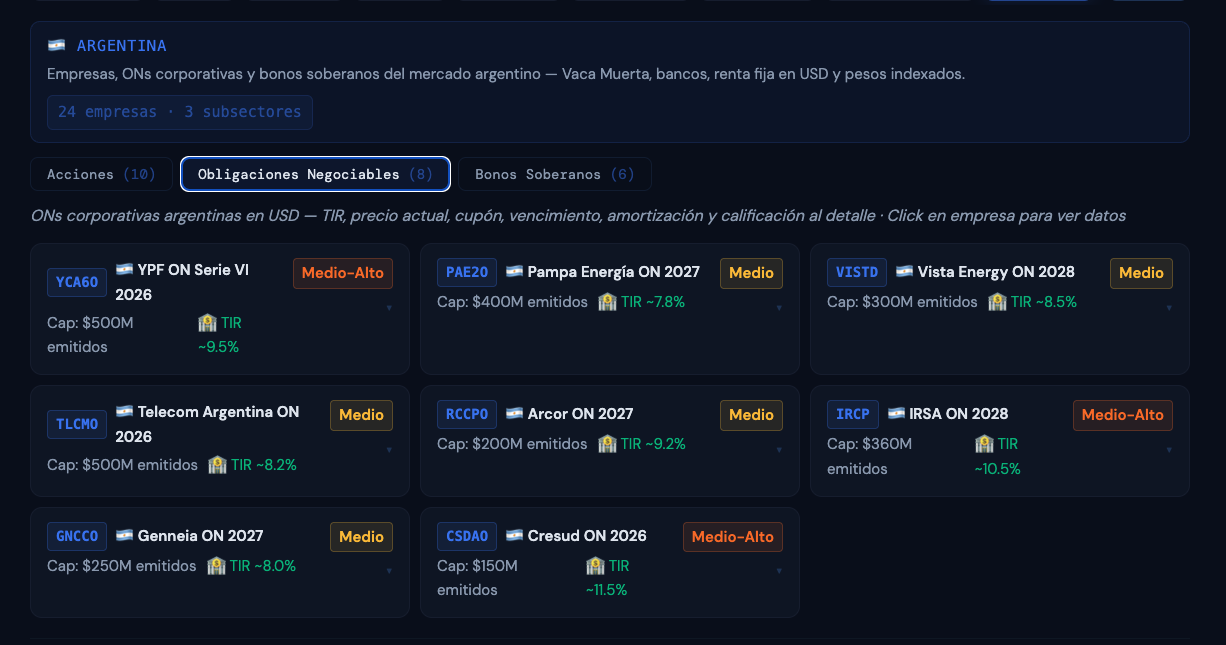Screen dimensions: 1226x645
Task: Expand the Pampa Energía ON 2027 card arrow
Action: pos(779,308)
